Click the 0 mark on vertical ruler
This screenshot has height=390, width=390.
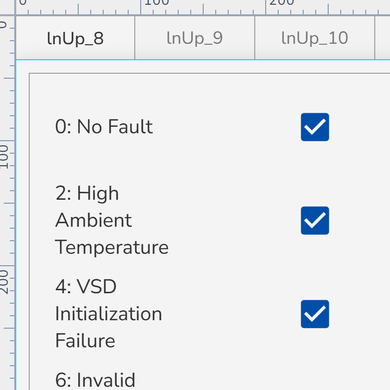(3, 24)
